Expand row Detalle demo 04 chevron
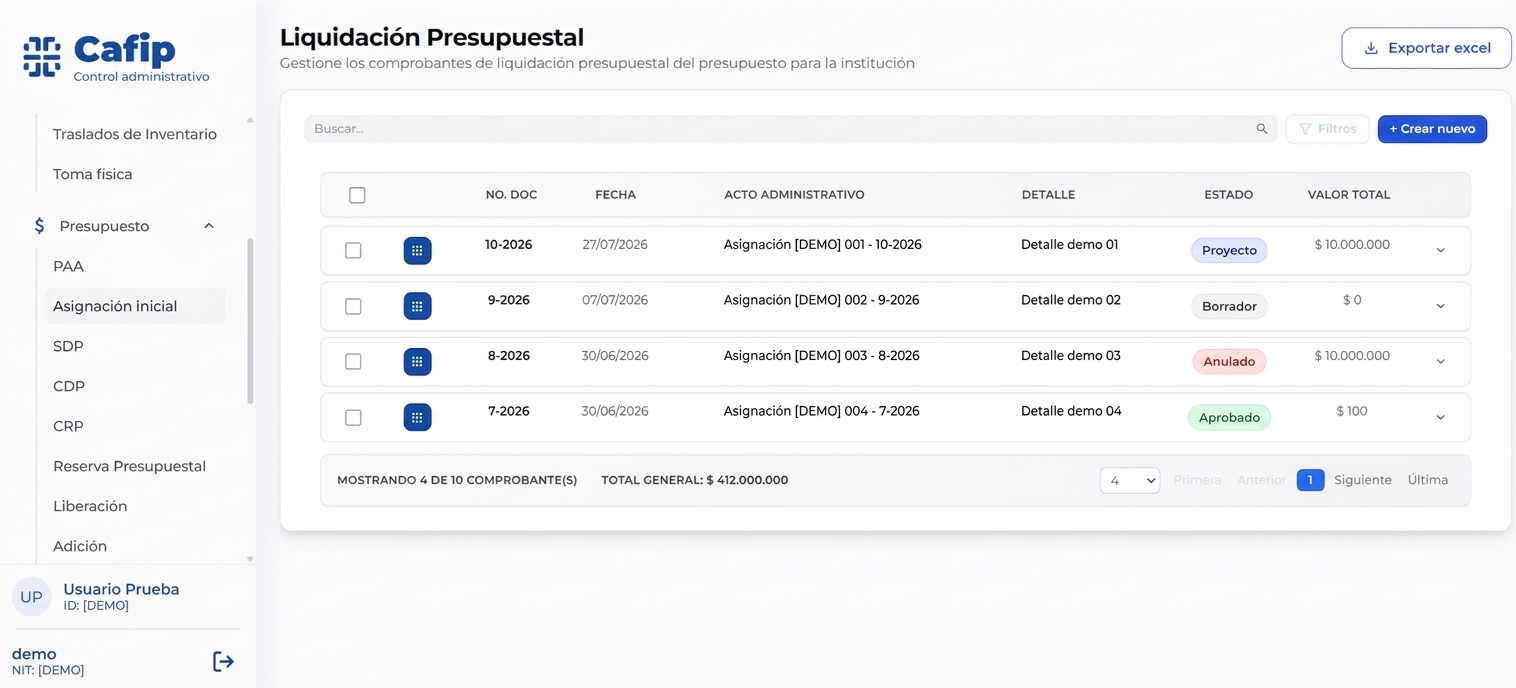The width and height of the screenshot is (1516, 688). pos(1440,417)
